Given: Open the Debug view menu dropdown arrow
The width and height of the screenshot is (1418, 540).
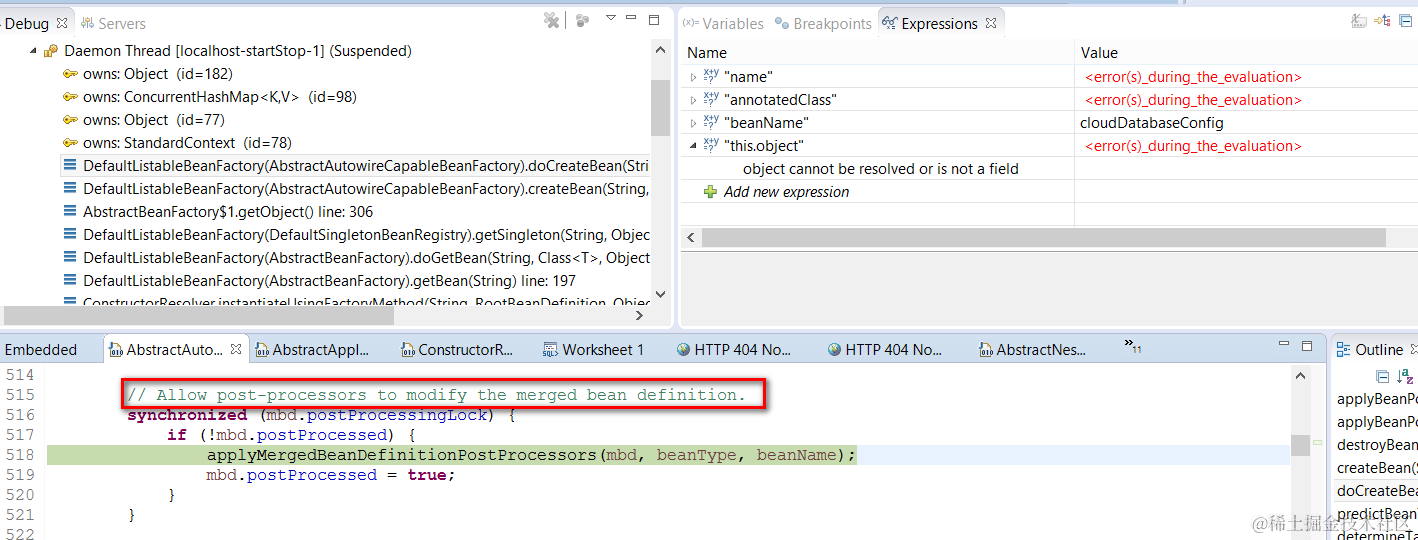Looking at the screenshot, I should [x=610, y=18].
